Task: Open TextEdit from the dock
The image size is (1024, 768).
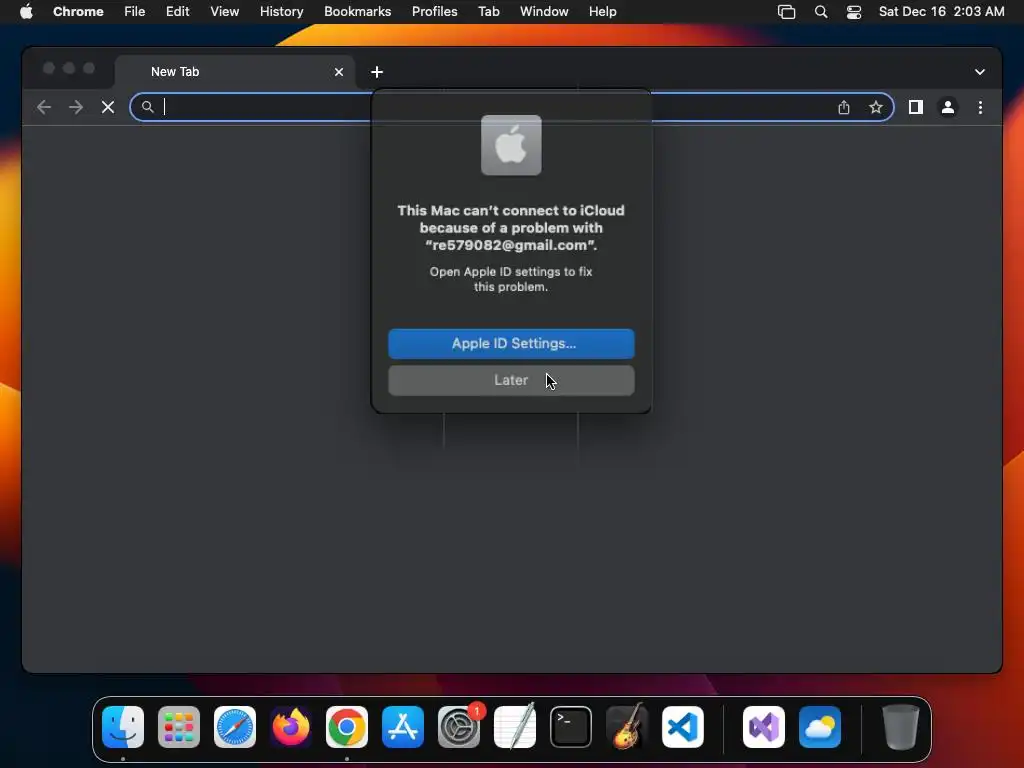Action: [515, 727]
